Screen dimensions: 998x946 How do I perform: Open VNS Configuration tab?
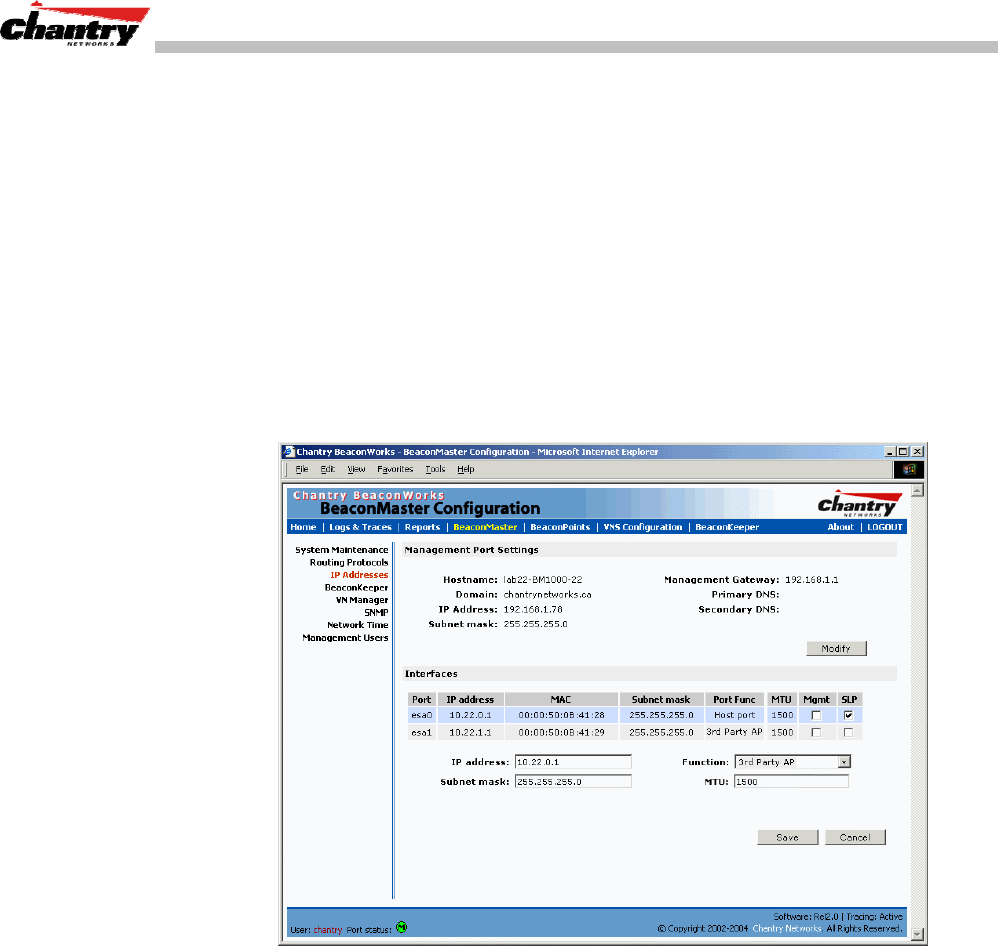tap(642, 527)
